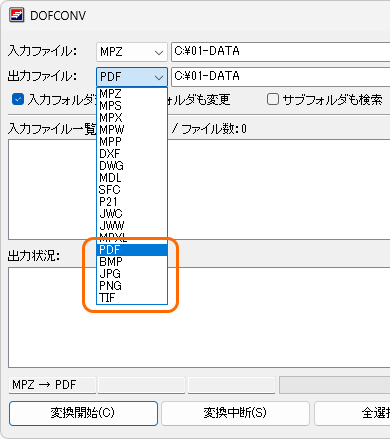Screen dimensions: 390x439
Task: Pick JWC in the format dropdown list
Action: [x=132, y=214]
